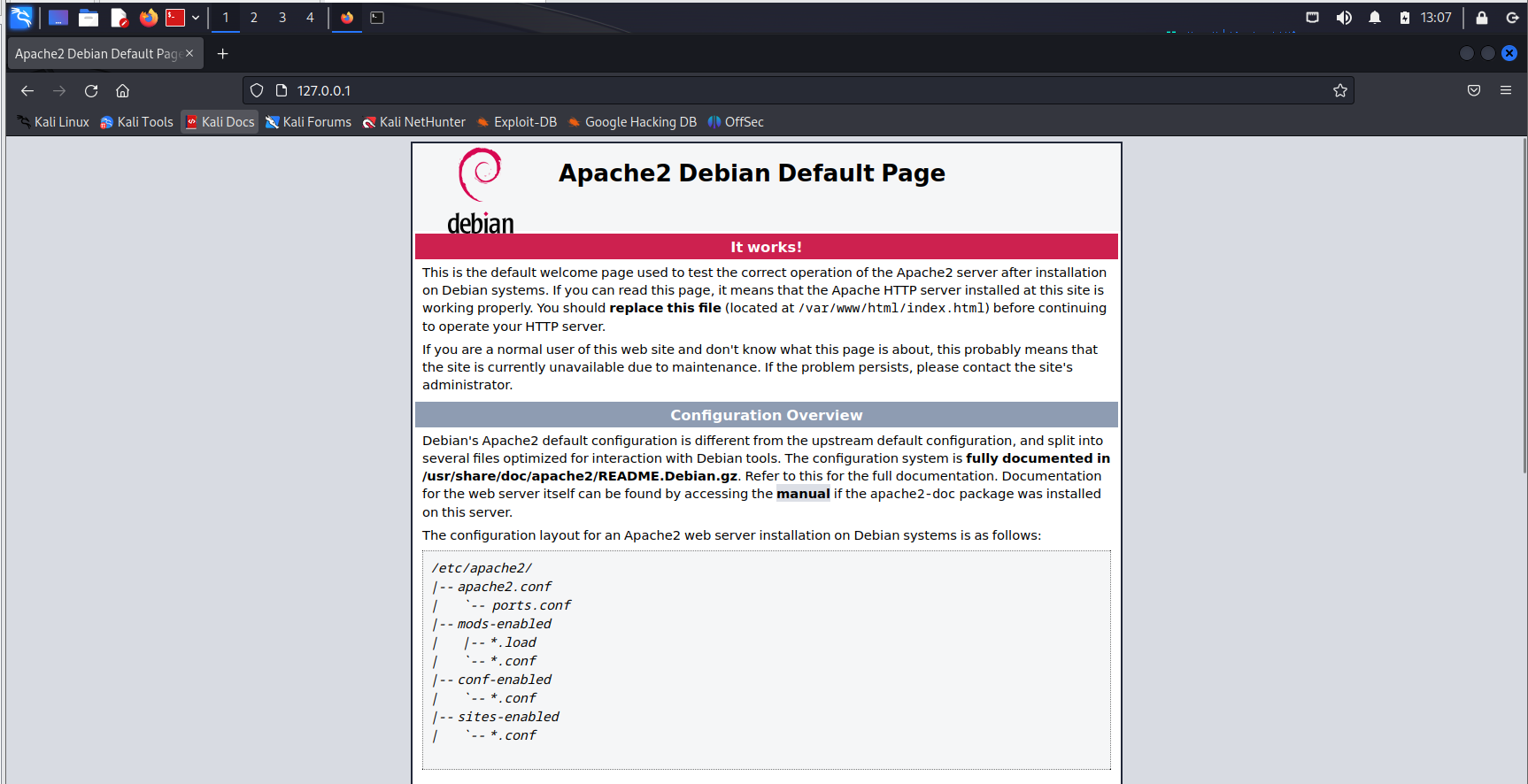
Task: Open the Save to Pocket icon
Action: 1474,90
